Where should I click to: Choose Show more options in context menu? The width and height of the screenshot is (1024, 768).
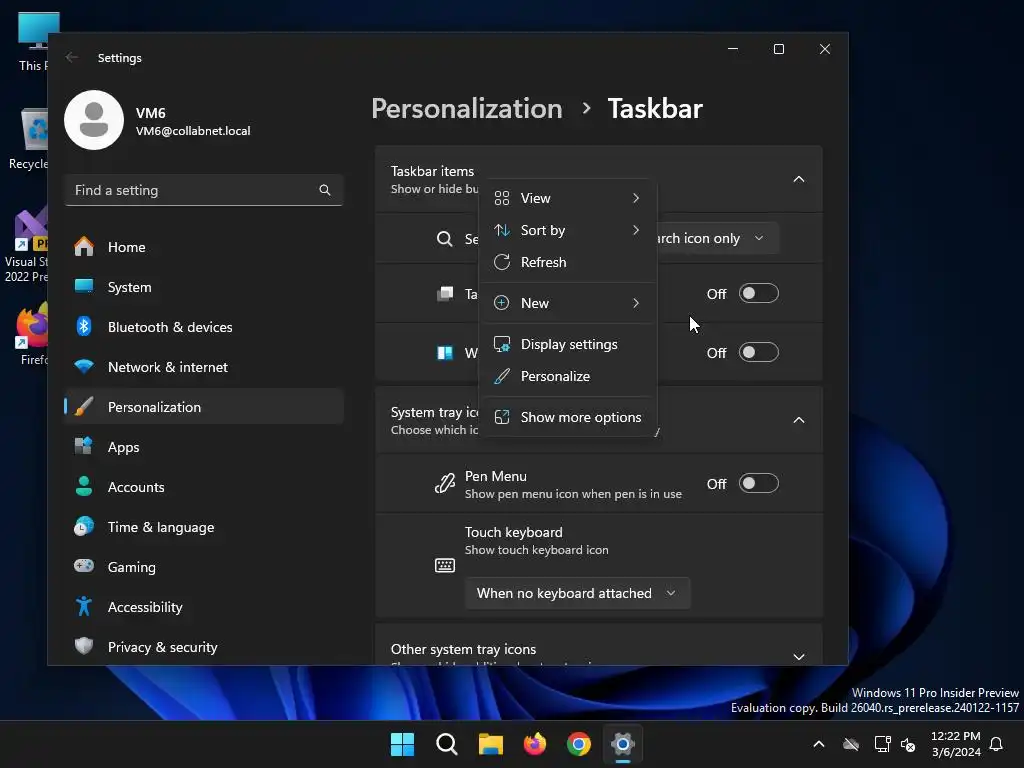[567, 417]
